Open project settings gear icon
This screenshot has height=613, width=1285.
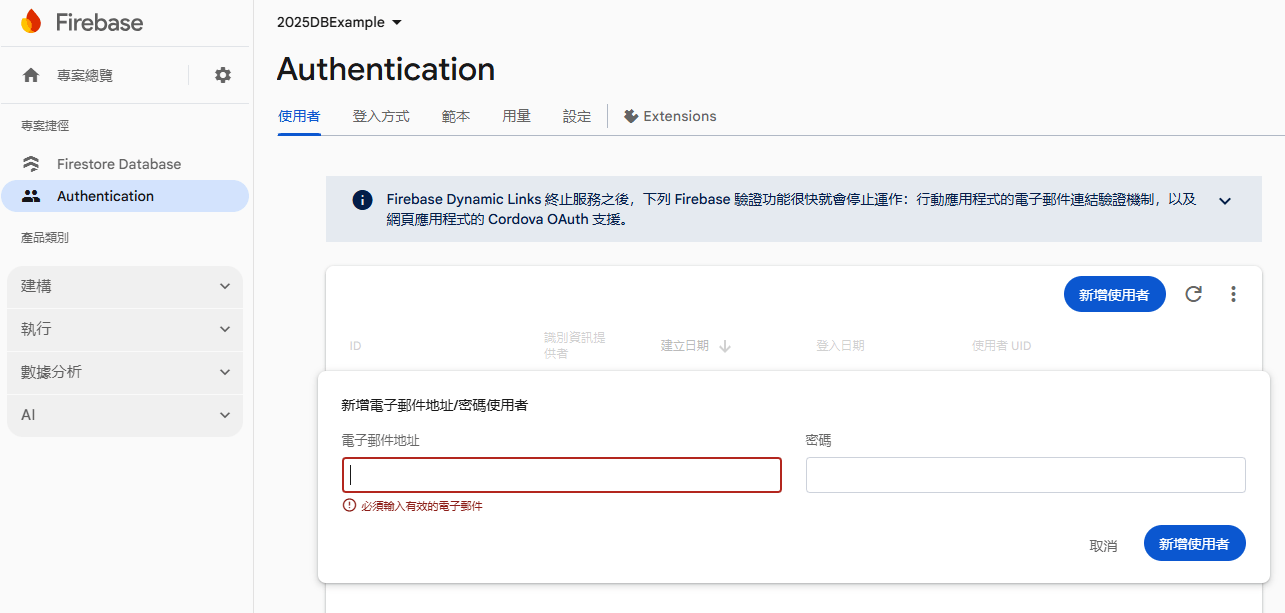tap(223, 75)
